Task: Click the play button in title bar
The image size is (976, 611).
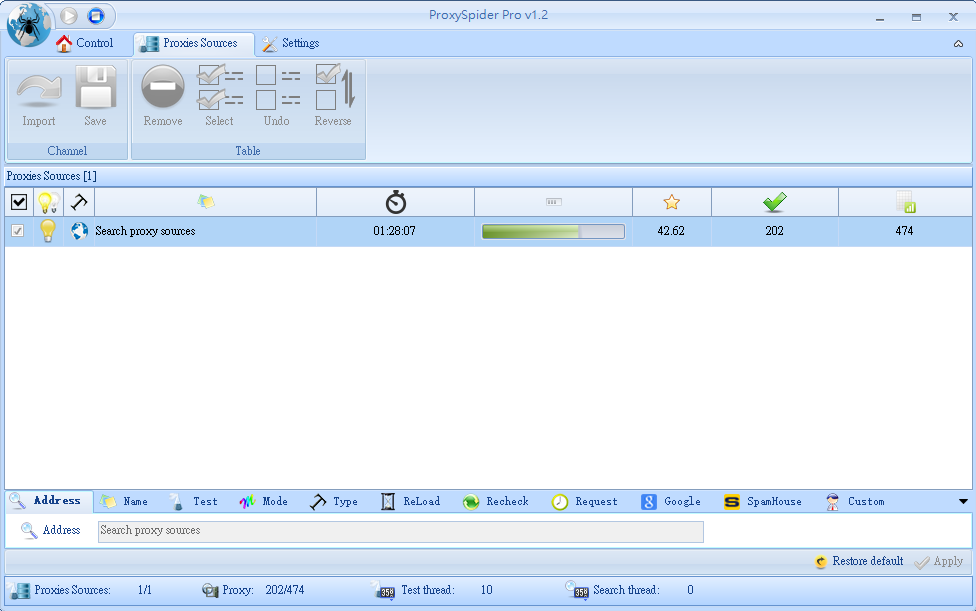Action: pyautogui.click(x=69, y=15)
